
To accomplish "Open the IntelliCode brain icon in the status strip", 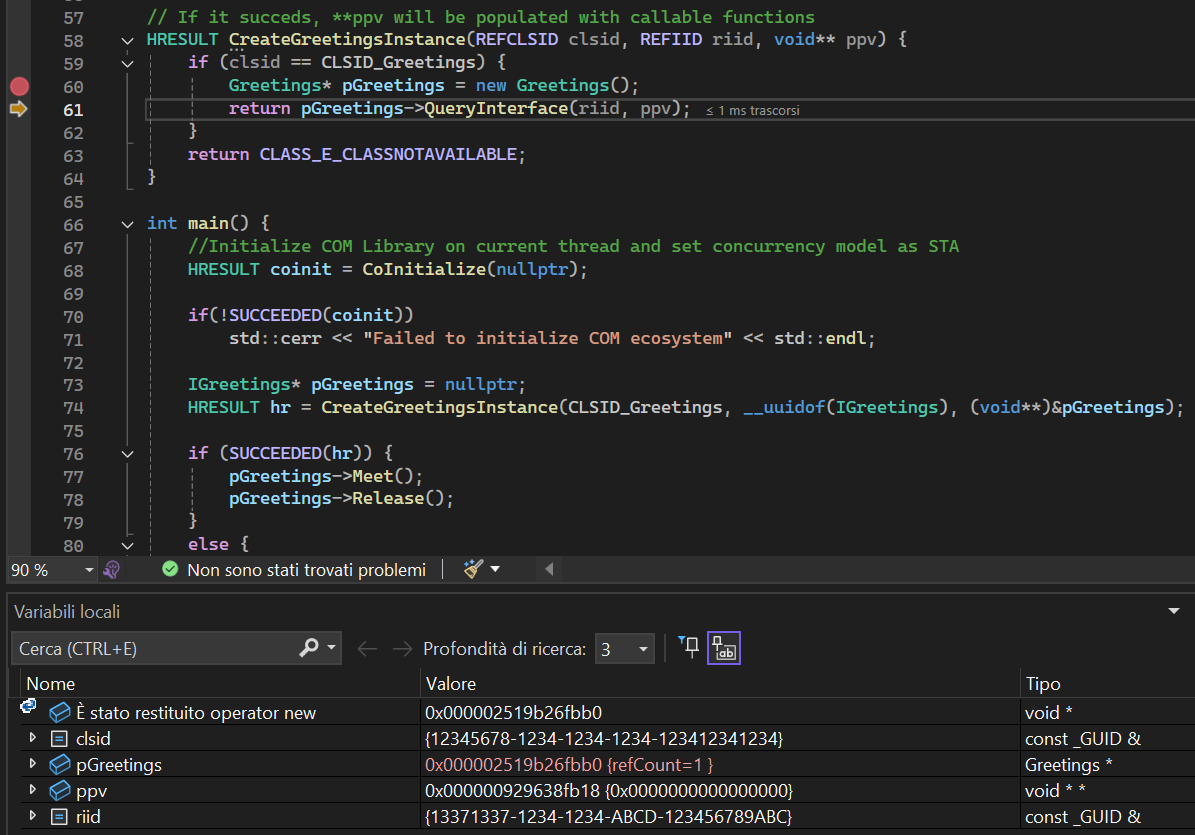I will 112,569.
